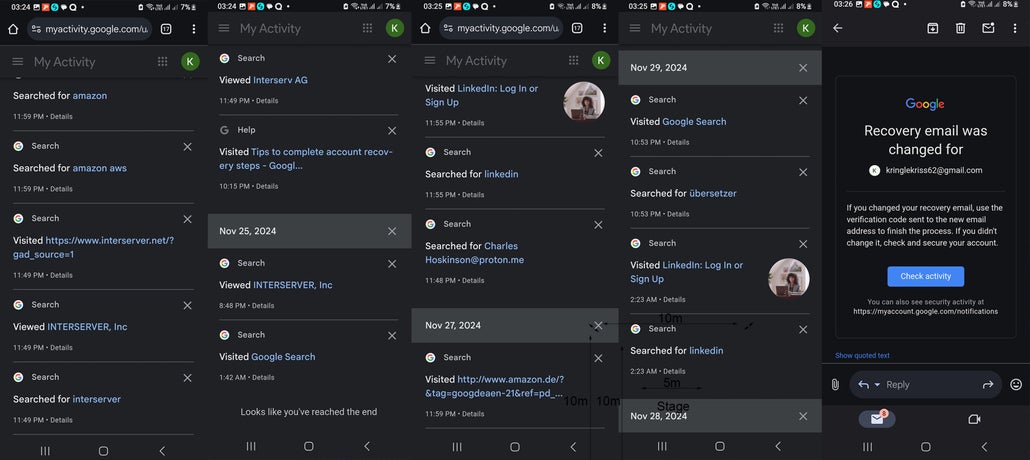
Task: Go back from the Gmail message
Action: [838, 28]
